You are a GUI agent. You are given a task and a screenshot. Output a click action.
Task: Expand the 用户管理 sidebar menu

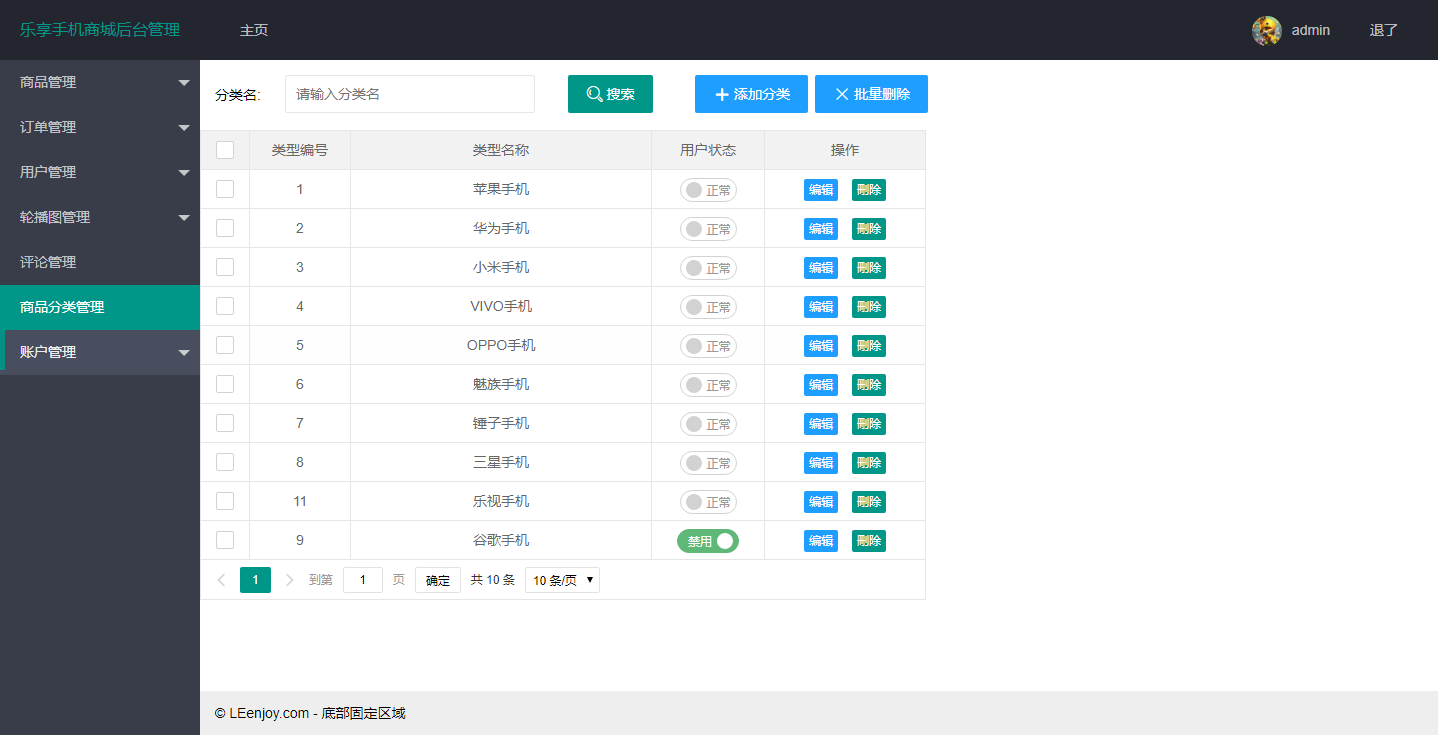pyautogui.click(x=100, y=172)
